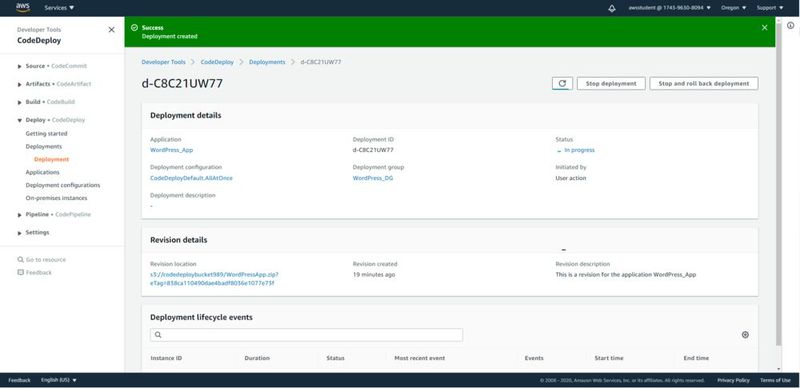This screenshot has width=800, height=389.
Task: Click the revision description text for WordPress_App
Action: [x=626, y=275]
